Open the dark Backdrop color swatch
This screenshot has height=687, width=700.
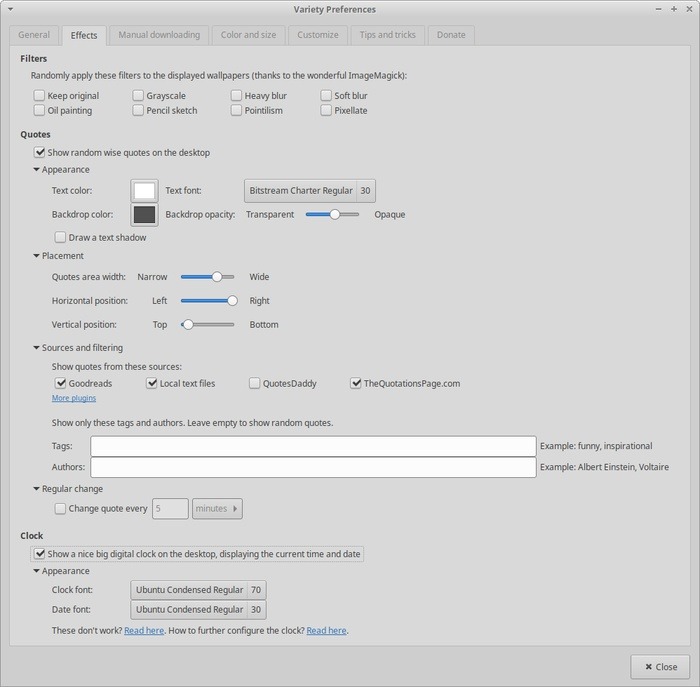tap(145, 215)
